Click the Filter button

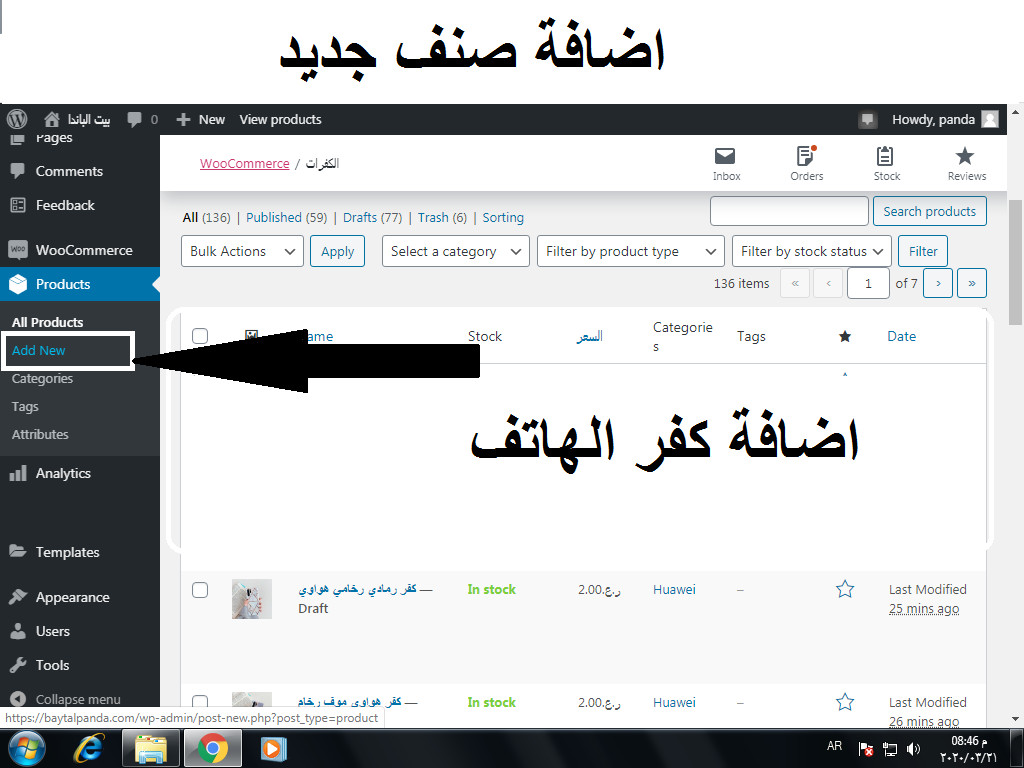(x=923, y=251)
